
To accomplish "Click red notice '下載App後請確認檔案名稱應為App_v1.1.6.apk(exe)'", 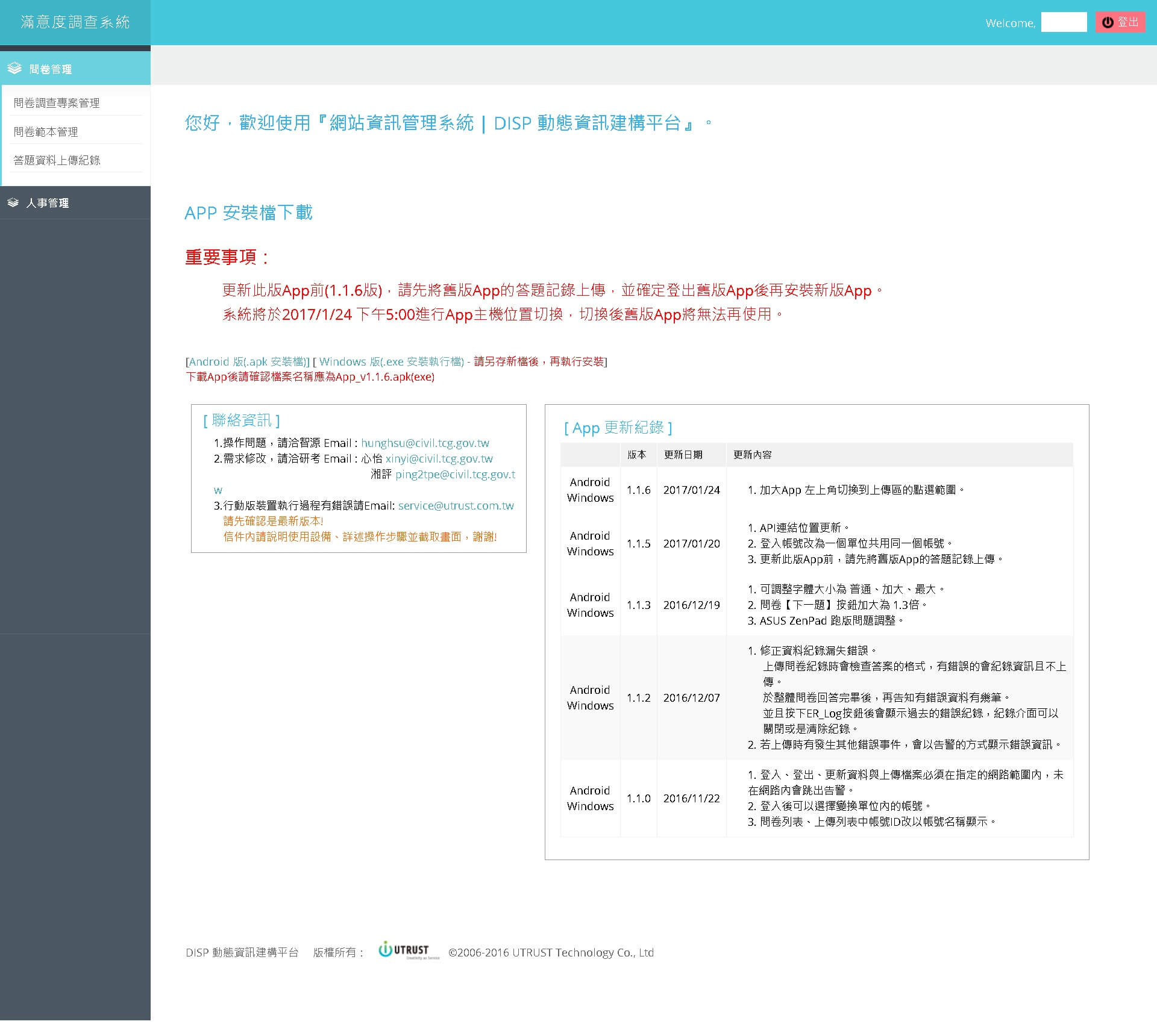I will [310, 377].
